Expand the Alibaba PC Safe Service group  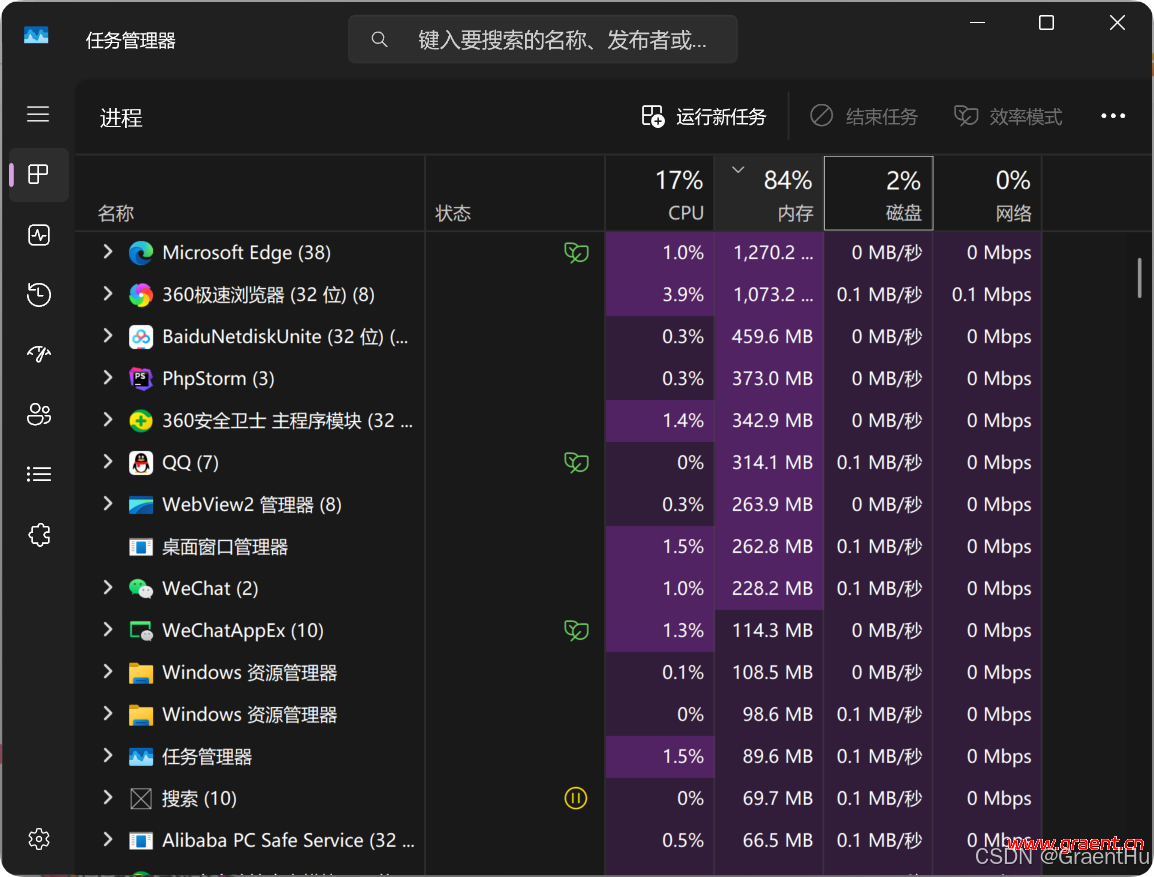(108, 839)
